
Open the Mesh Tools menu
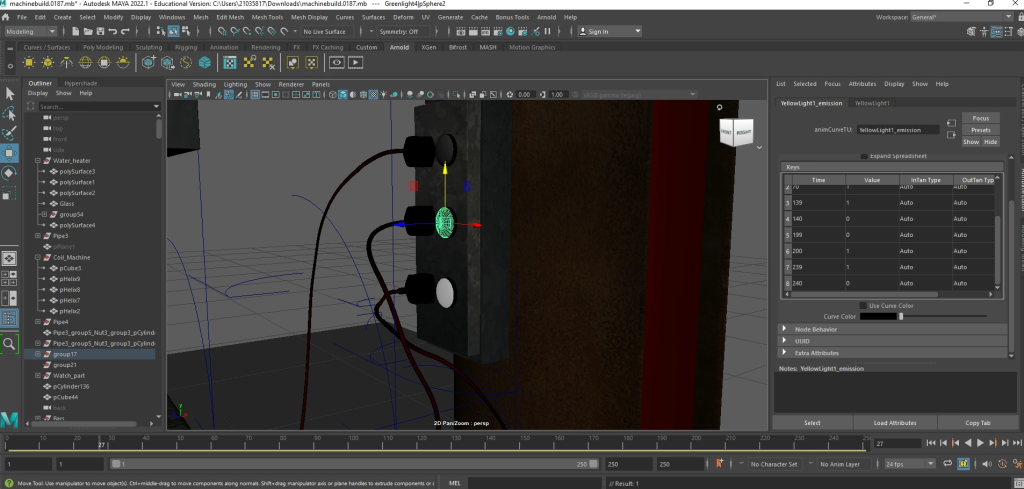pos(267,17)
